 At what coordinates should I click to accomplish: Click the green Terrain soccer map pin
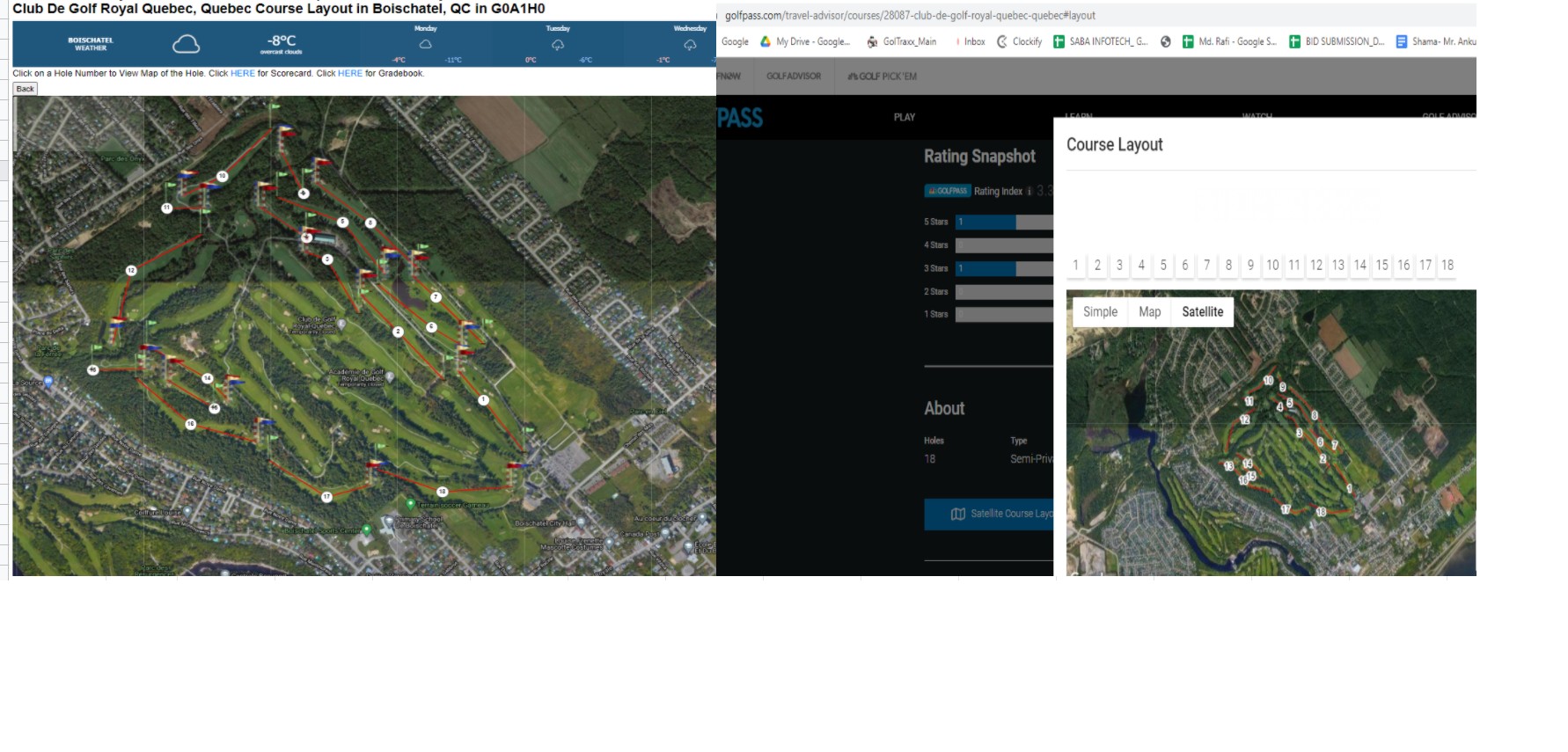[x=410, y=504]
